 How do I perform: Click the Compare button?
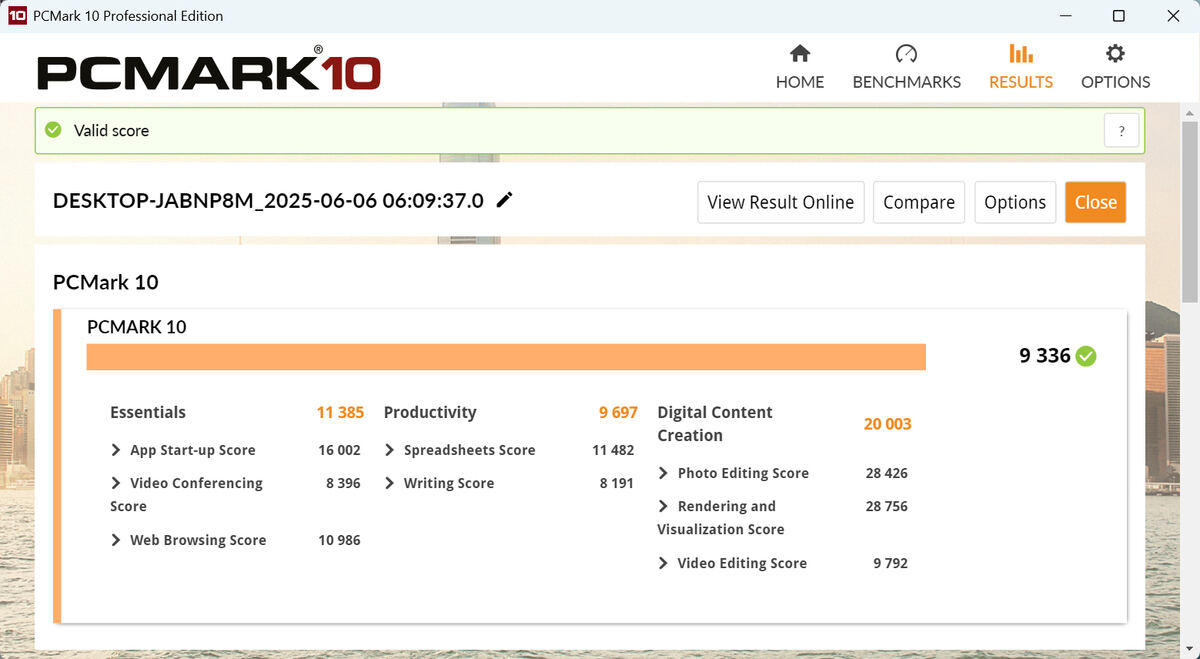click(x=919, y=202)
